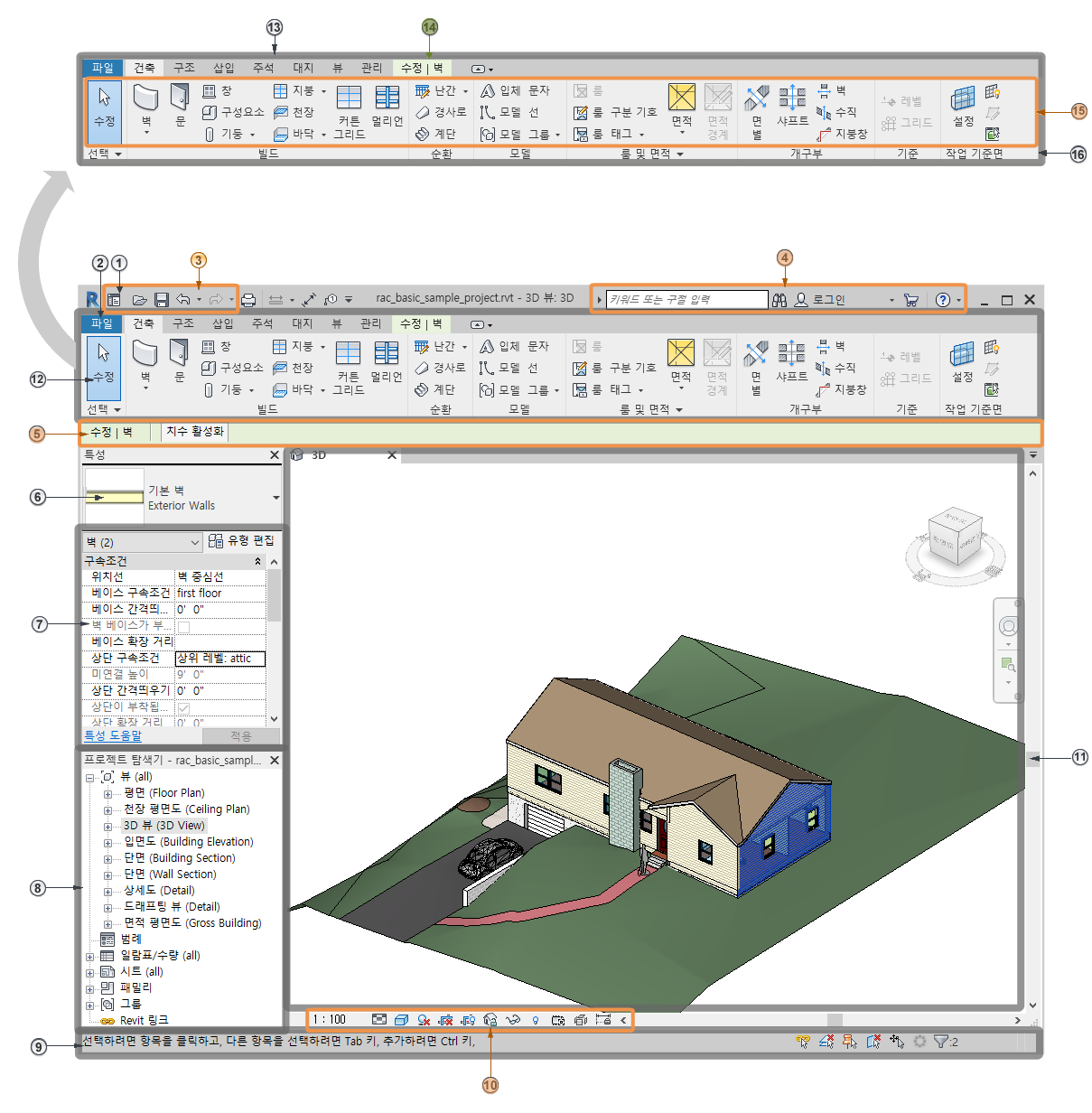Switch to 구조 tab in main window ribbon
Image resolution: width=1092 pixels, height=1113 pixels.
182,323
